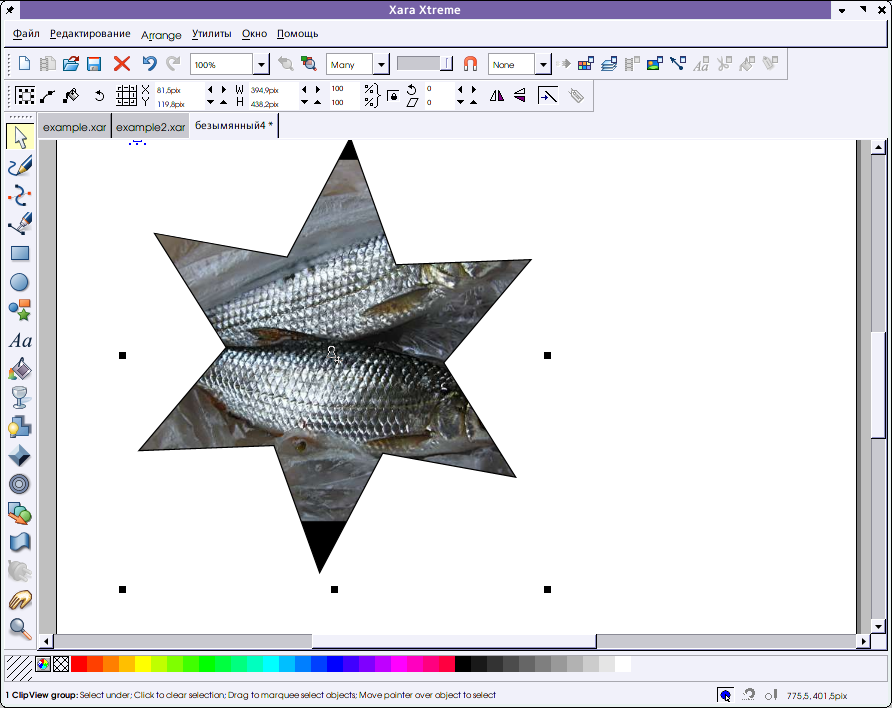Click the red X delete icon
The height and width of the screenshot is (708, 892).
pyautogui.click(x=122, y=64)
